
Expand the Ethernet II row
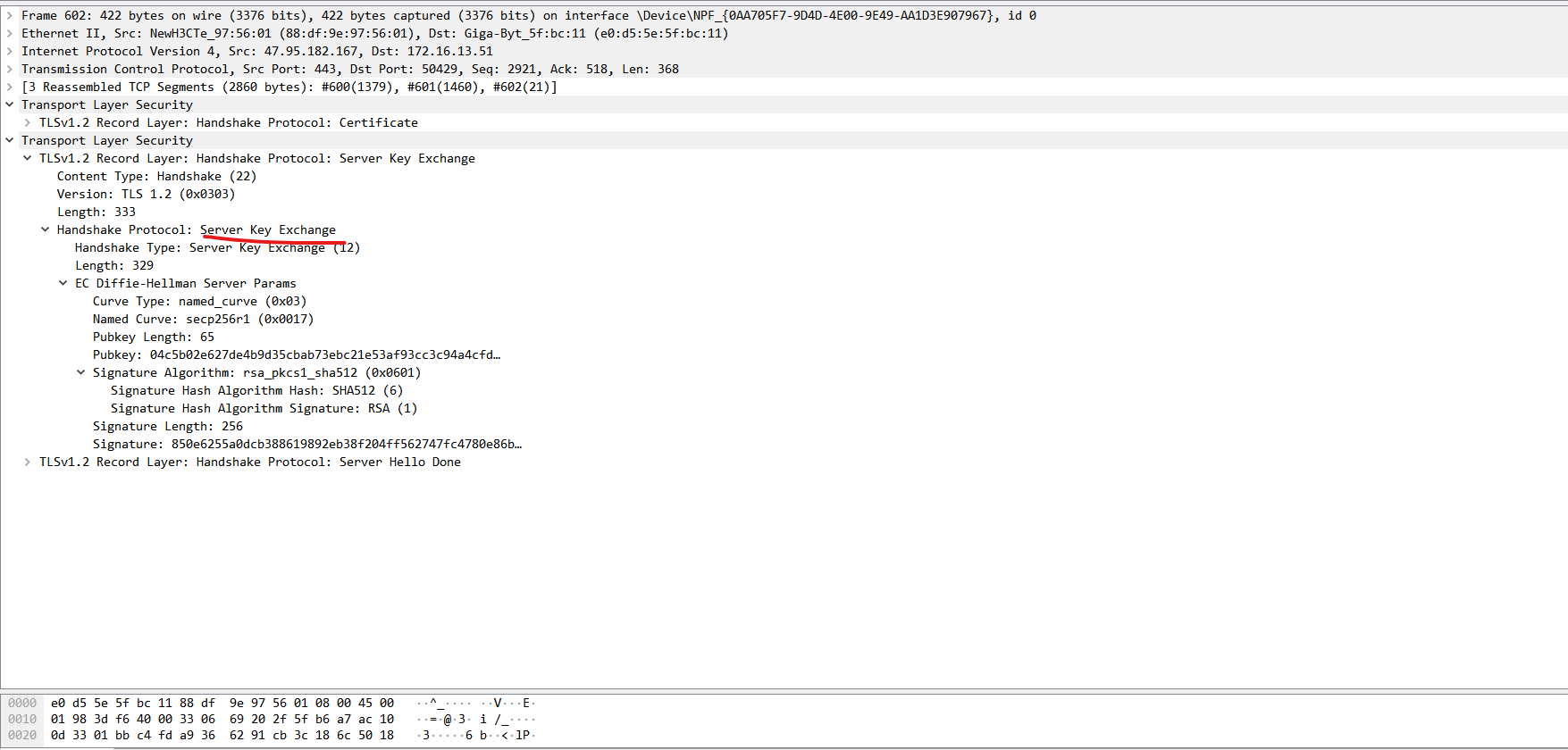pos(10,33)
